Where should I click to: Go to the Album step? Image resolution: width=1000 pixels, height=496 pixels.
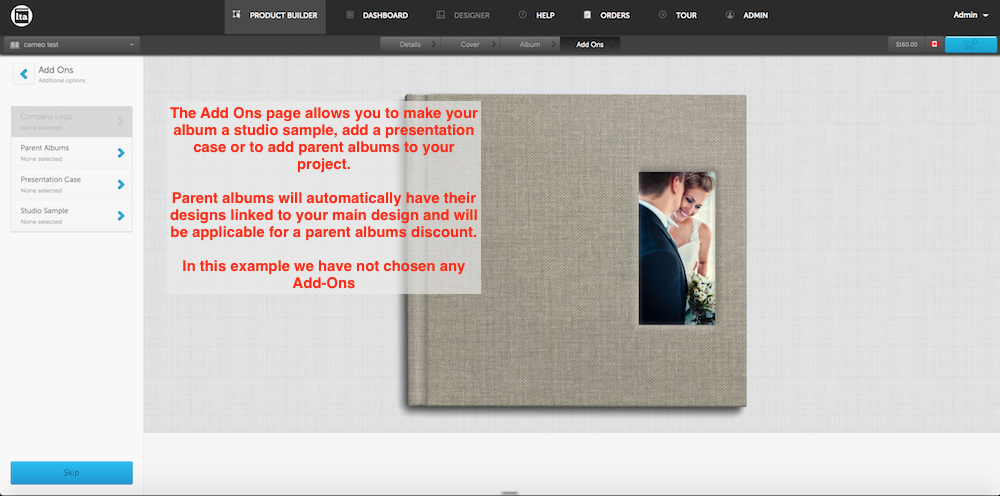(x=530, y=45)
